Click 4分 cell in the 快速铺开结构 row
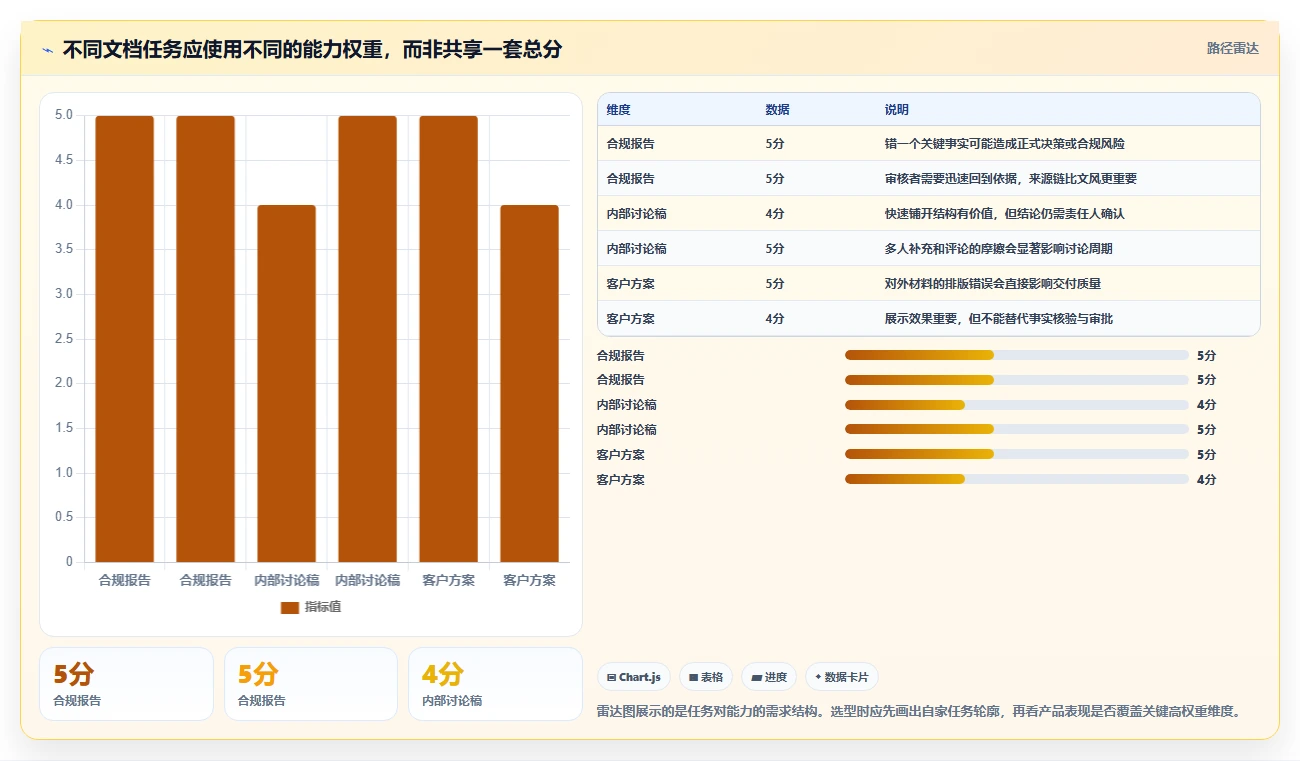The width and height of the screenshot is (1300, 761). (775, 214)
